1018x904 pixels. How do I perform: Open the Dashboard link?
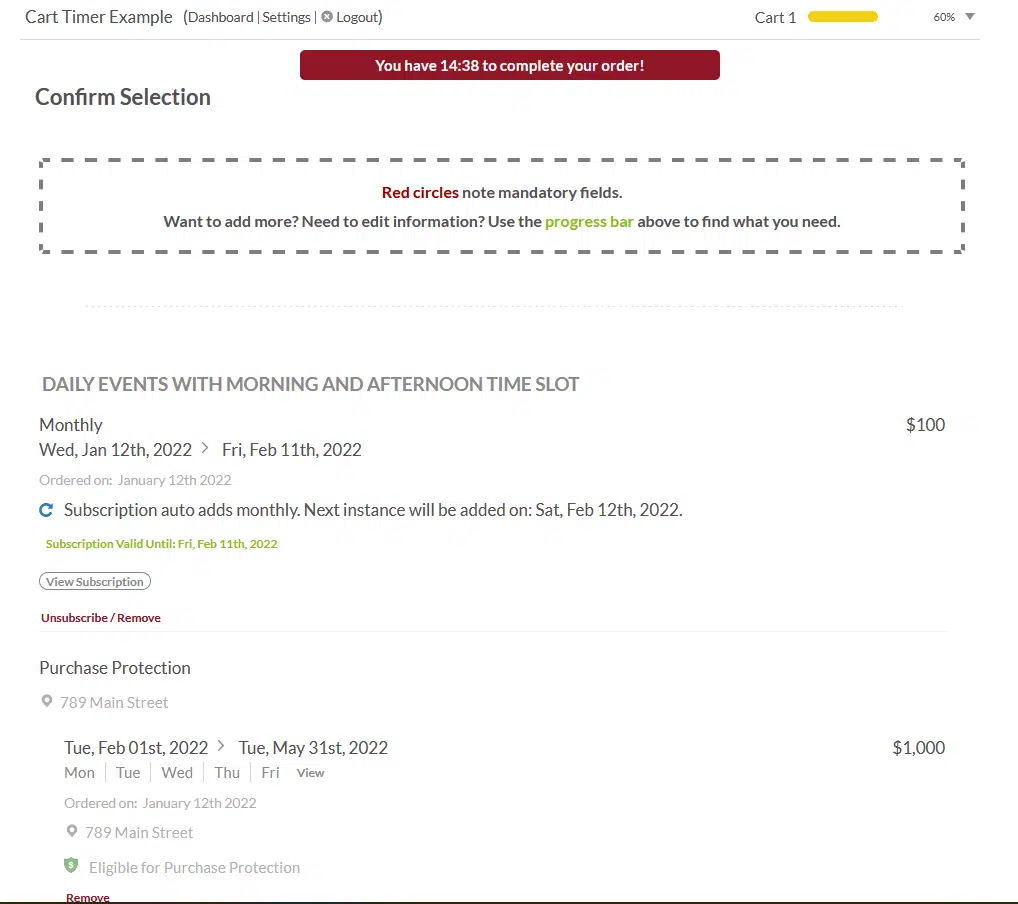click(x=221, y=17)
